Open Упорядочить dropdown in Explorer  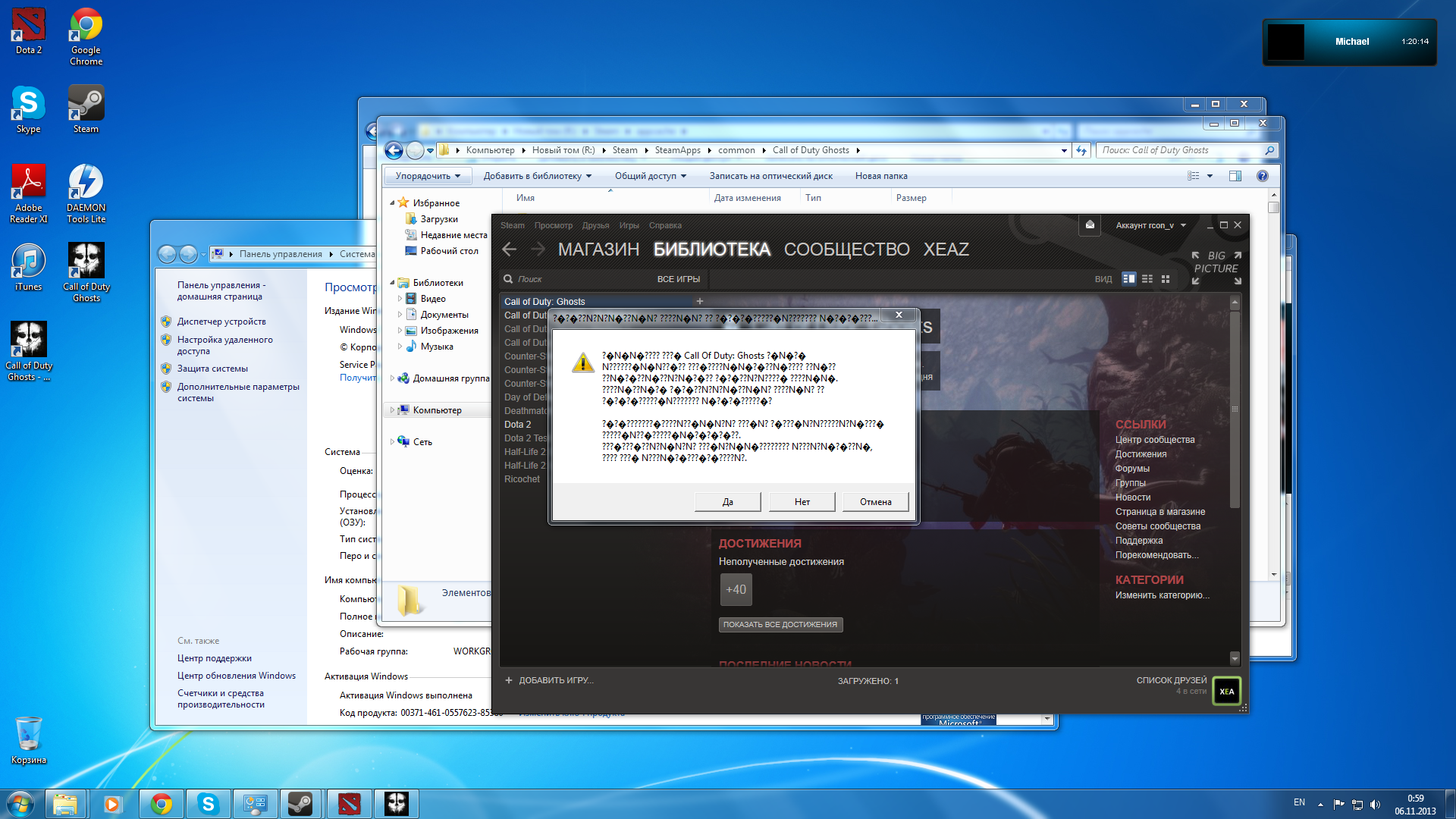click(x=428, y=176)
